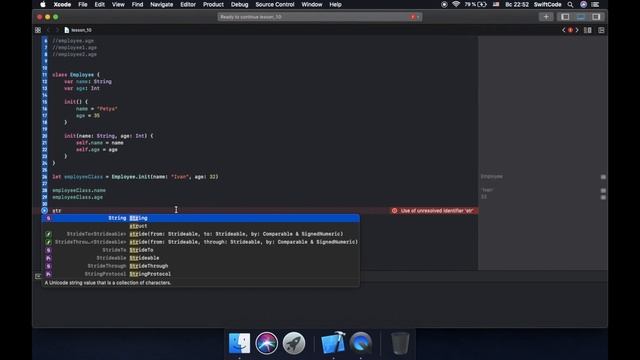Image resolution: width=640 pixels, height=360 pixels.
Task: Open Spotlight search
Action: pyautogui.click(x=570, y=4)
